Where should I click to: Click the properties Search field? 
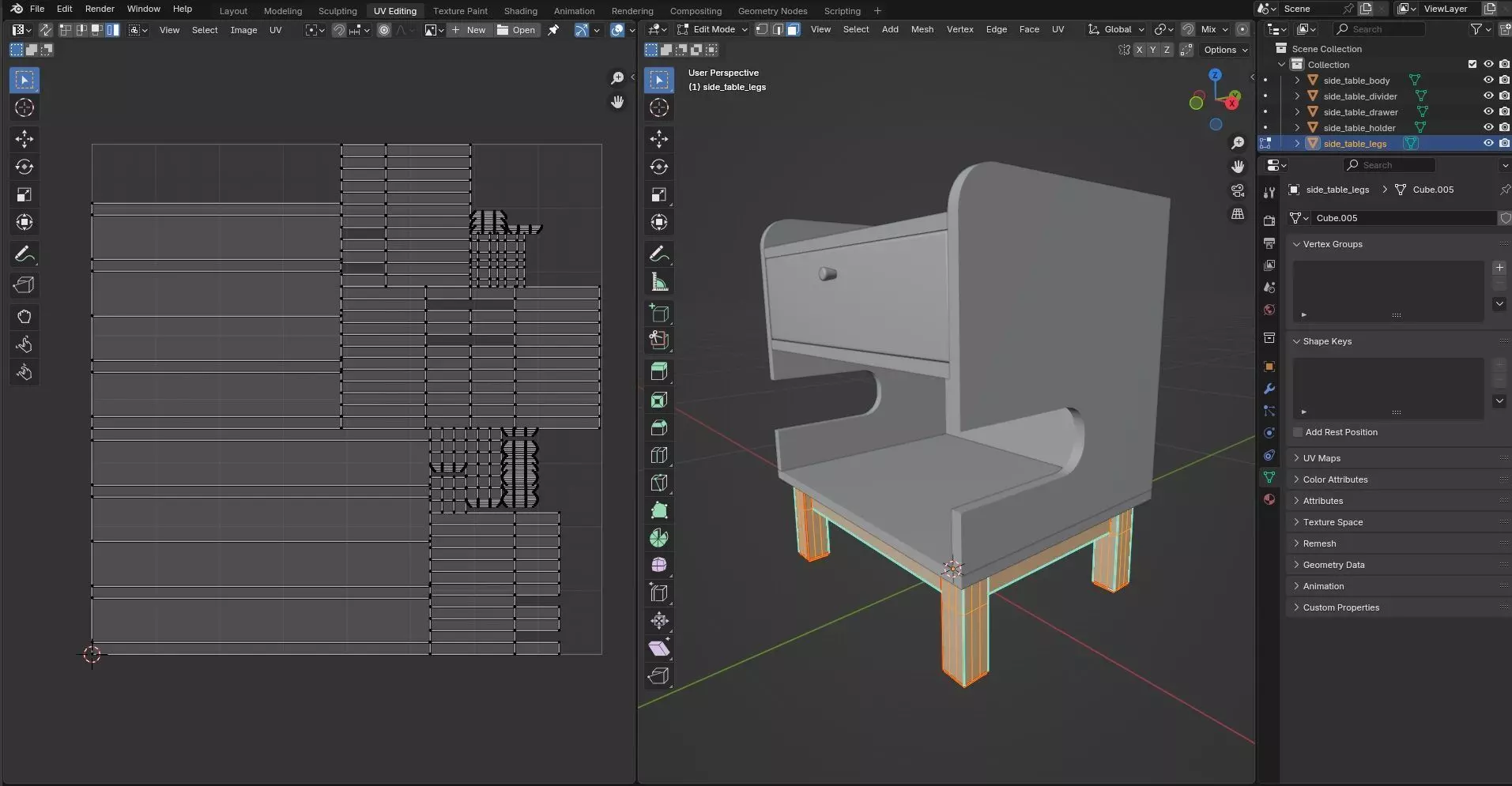pos(1389,165)
